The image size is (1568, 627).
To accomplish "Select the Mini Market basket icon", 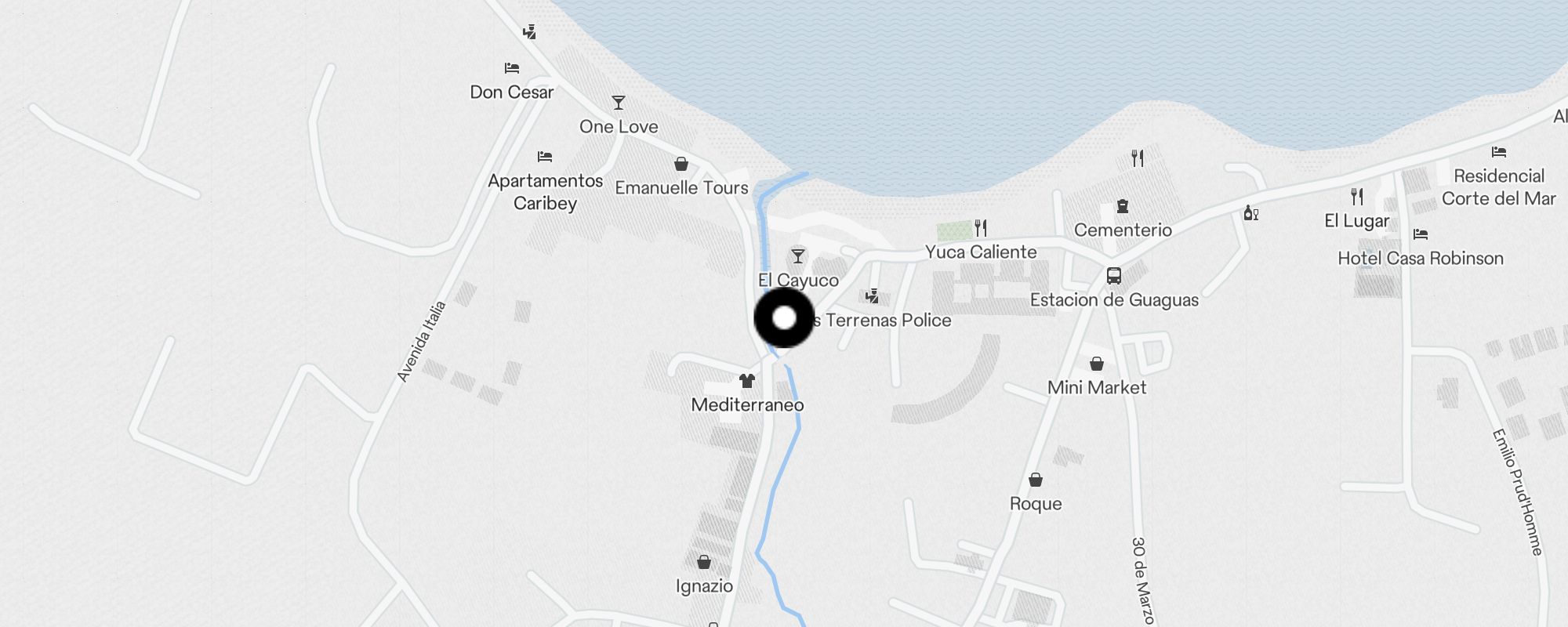I will click(1097, 364).
